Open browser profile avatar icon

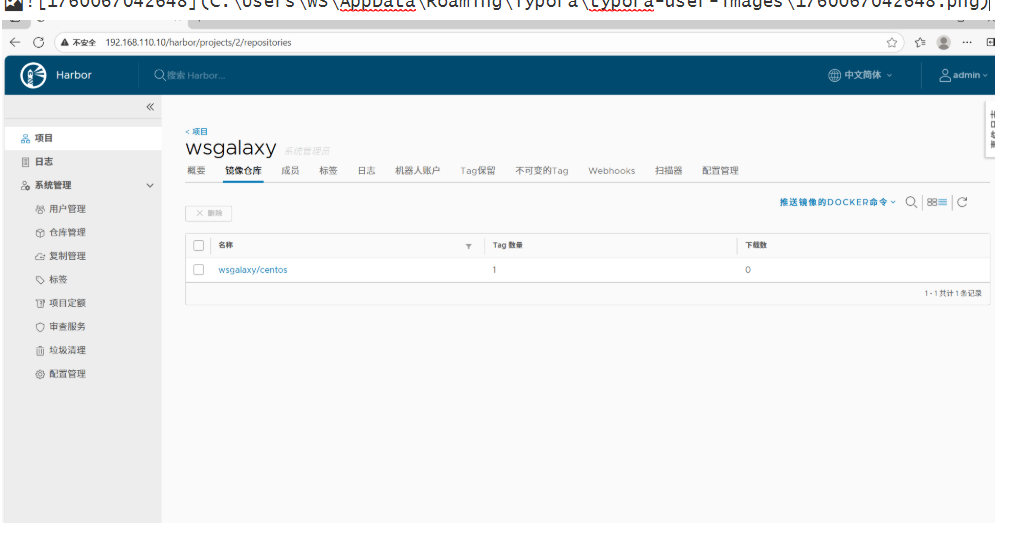(943, 42)
